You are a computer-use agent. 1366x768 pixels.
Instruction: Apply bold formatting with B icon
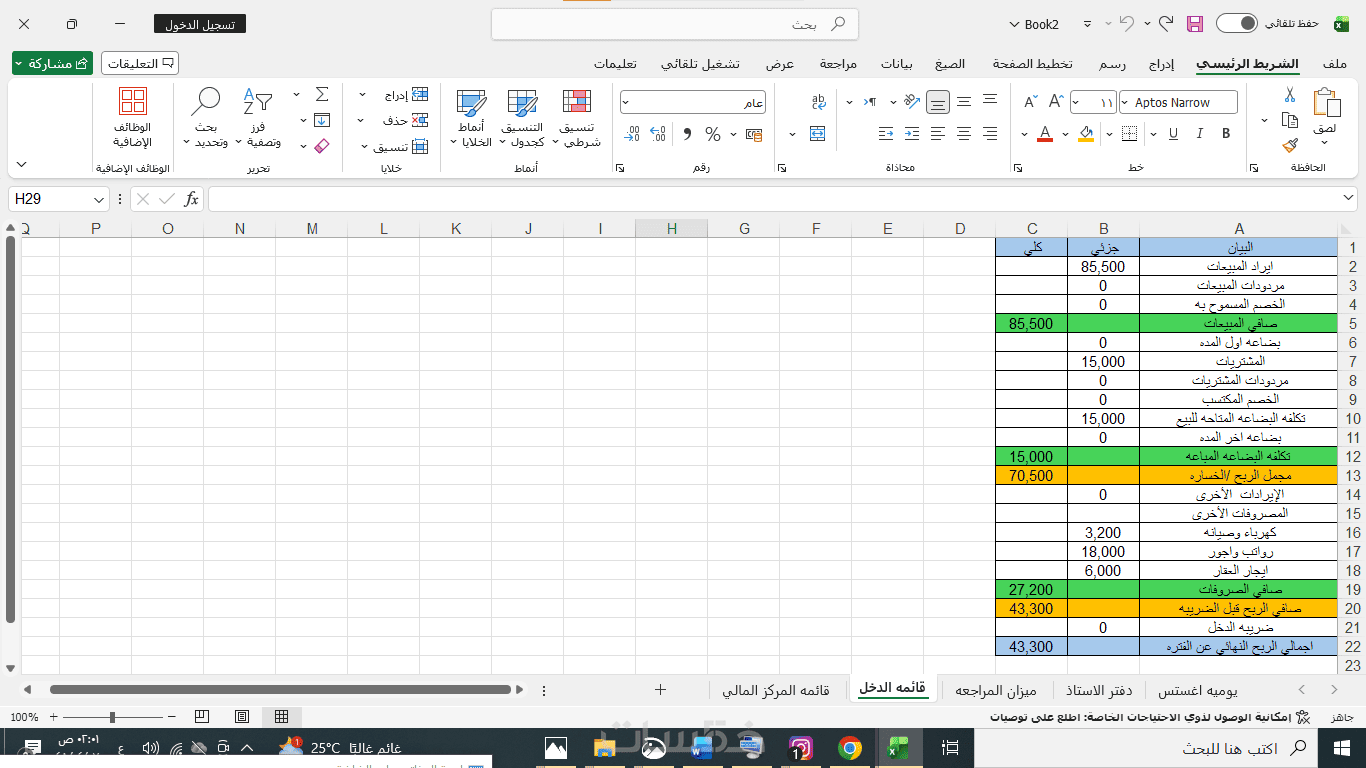click(1225, 134)
